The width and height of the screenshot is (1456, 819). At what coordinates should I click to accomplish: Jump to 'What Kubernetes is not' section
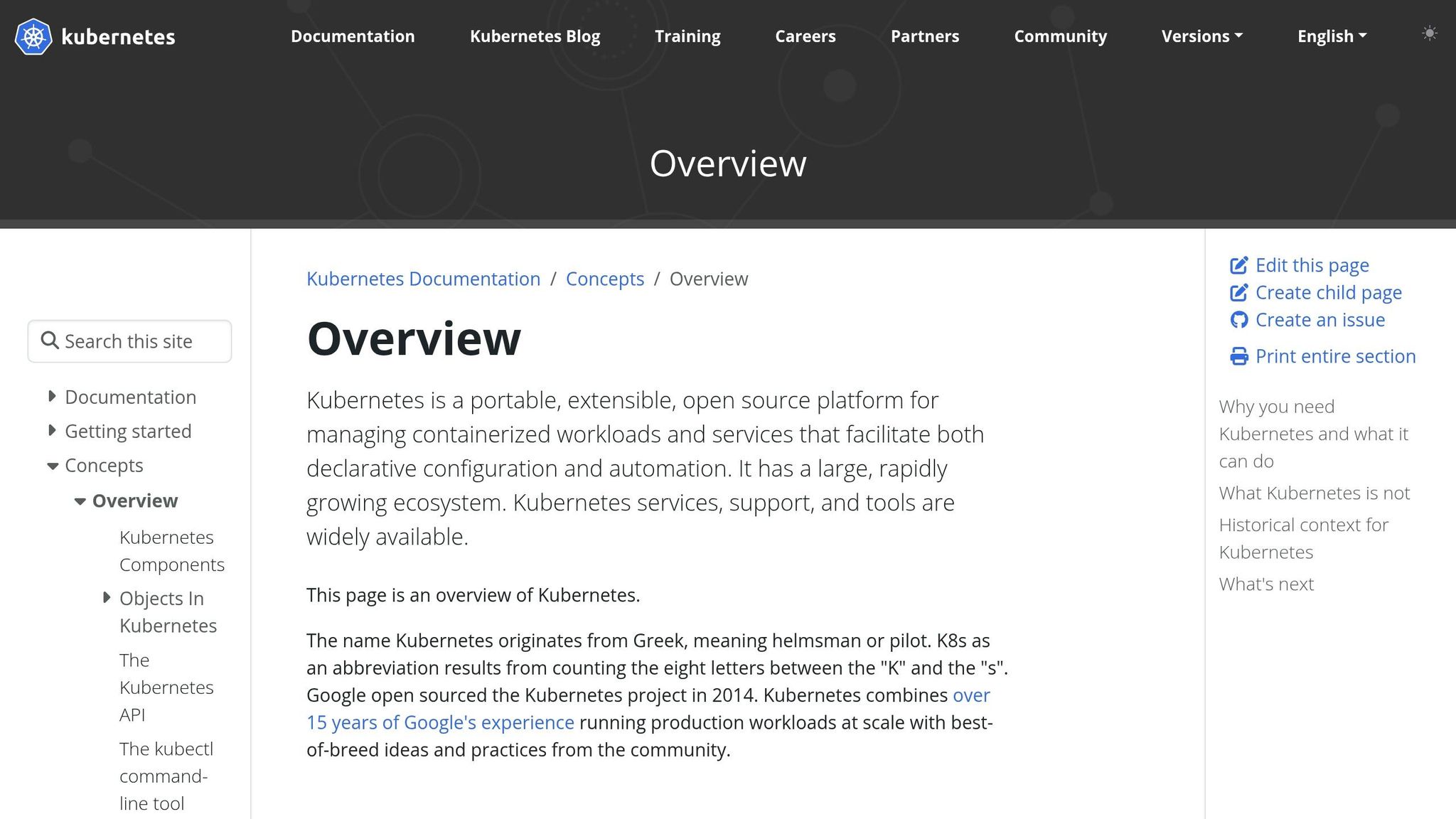tap(1315, 493)
